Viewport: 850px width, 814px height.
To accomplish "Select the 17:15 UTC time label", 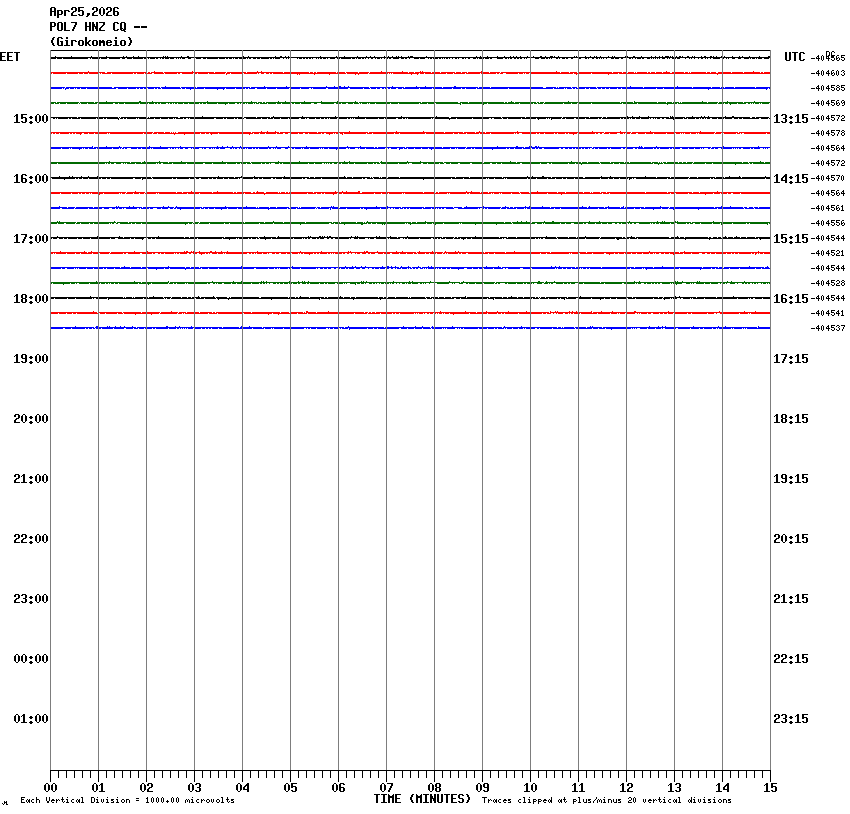I will (x=790, y=359).
